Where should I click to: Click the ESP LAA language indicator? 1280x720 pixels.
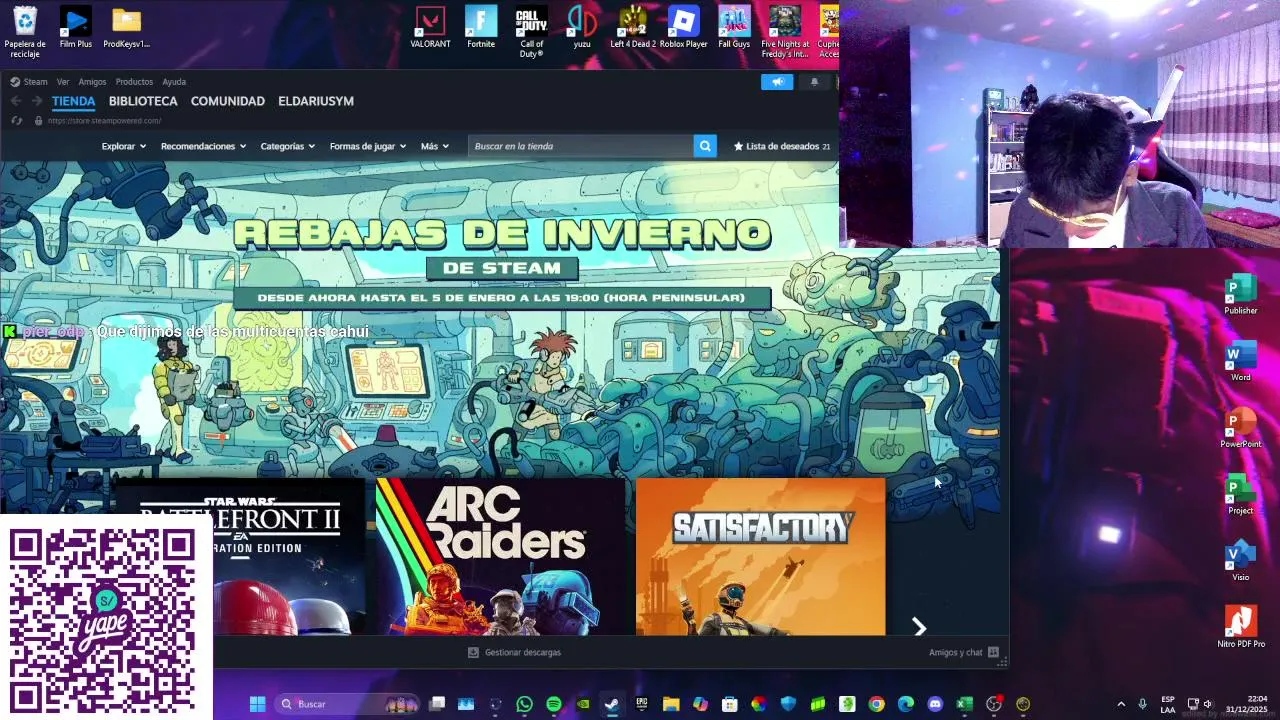(x=1168, y=704)
